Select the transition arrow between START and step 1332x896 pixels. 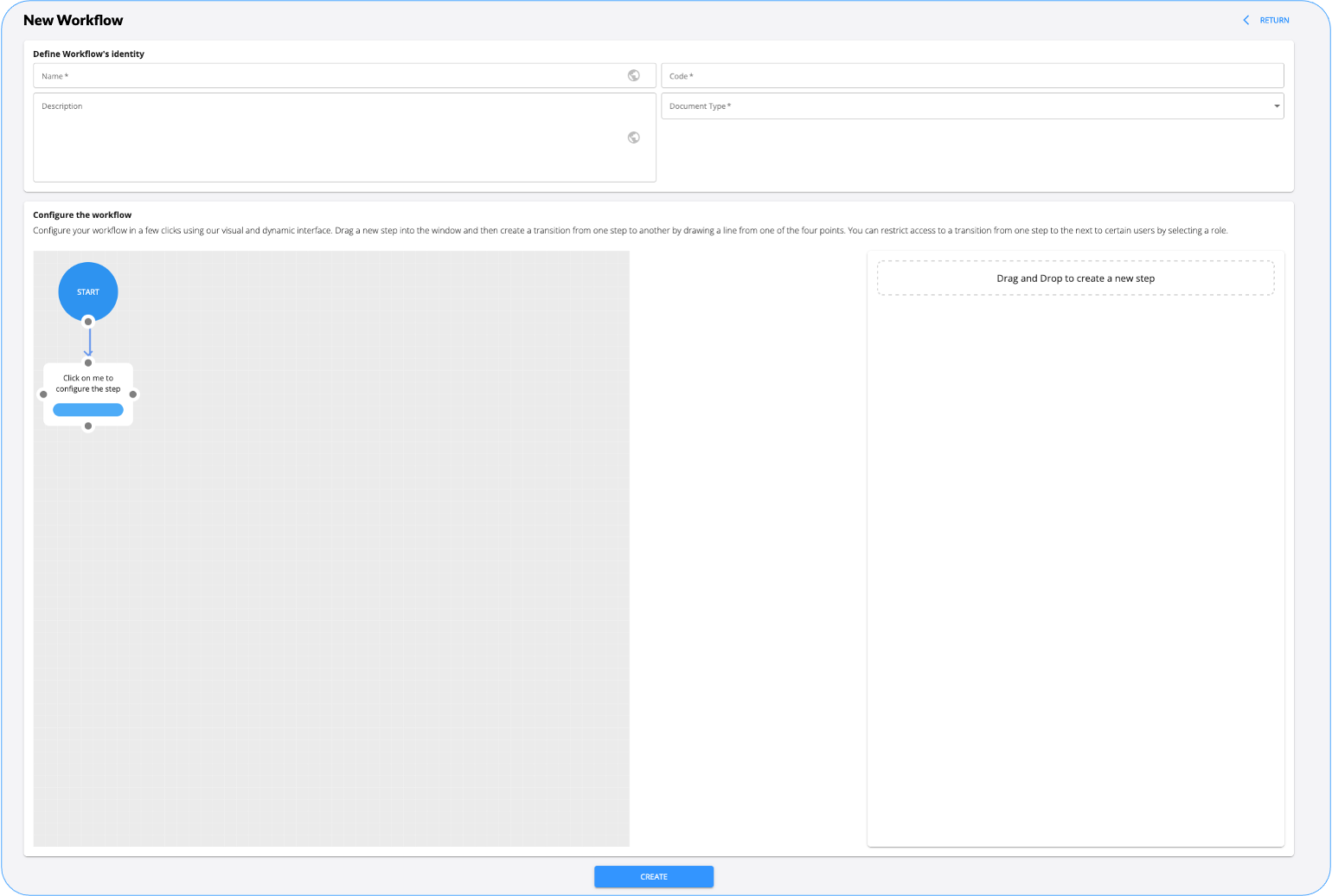pyautogui.click(x=88, y=342)
